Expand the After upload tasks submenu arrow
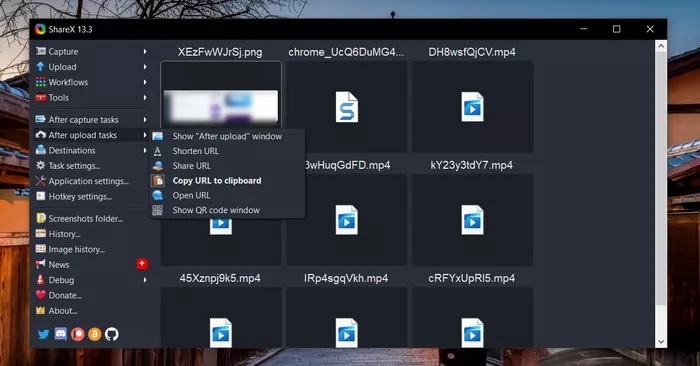Screen dimensions: 700x366 (x=145, y=135)
